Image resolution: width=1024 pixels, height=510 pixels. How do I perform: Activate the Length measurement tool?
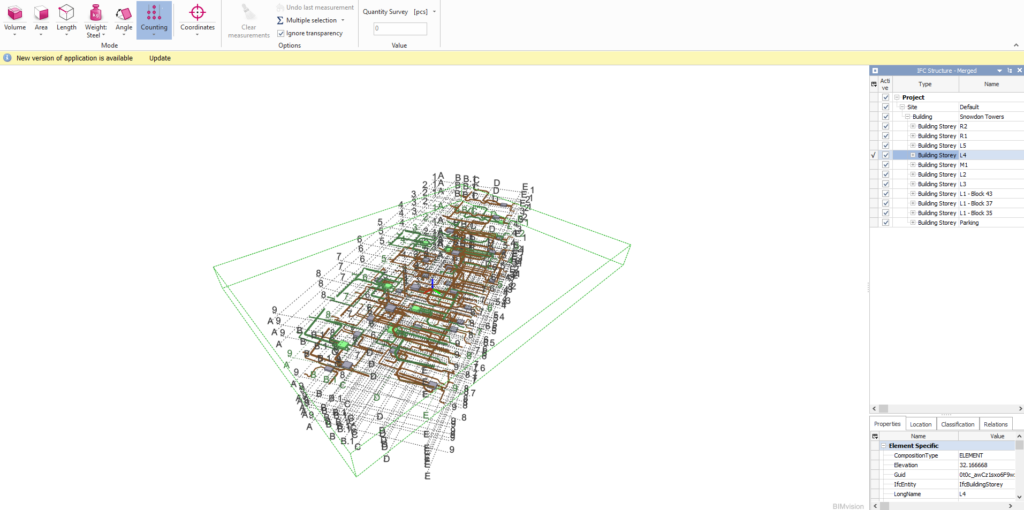pos(66,17)
